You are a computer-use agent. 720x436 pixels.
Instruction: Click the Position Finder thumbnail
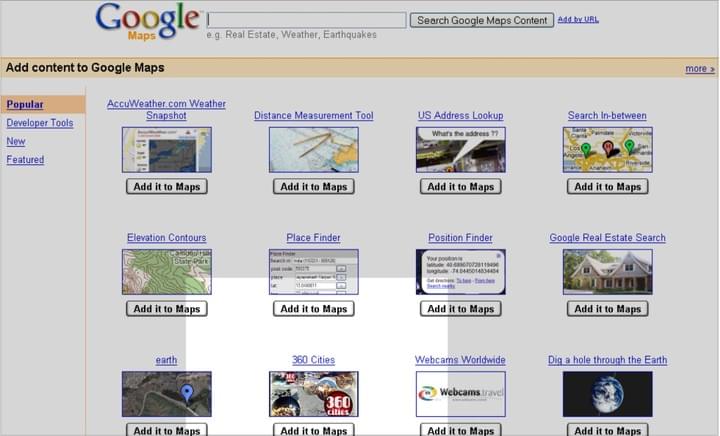click(x=461, y=272)
